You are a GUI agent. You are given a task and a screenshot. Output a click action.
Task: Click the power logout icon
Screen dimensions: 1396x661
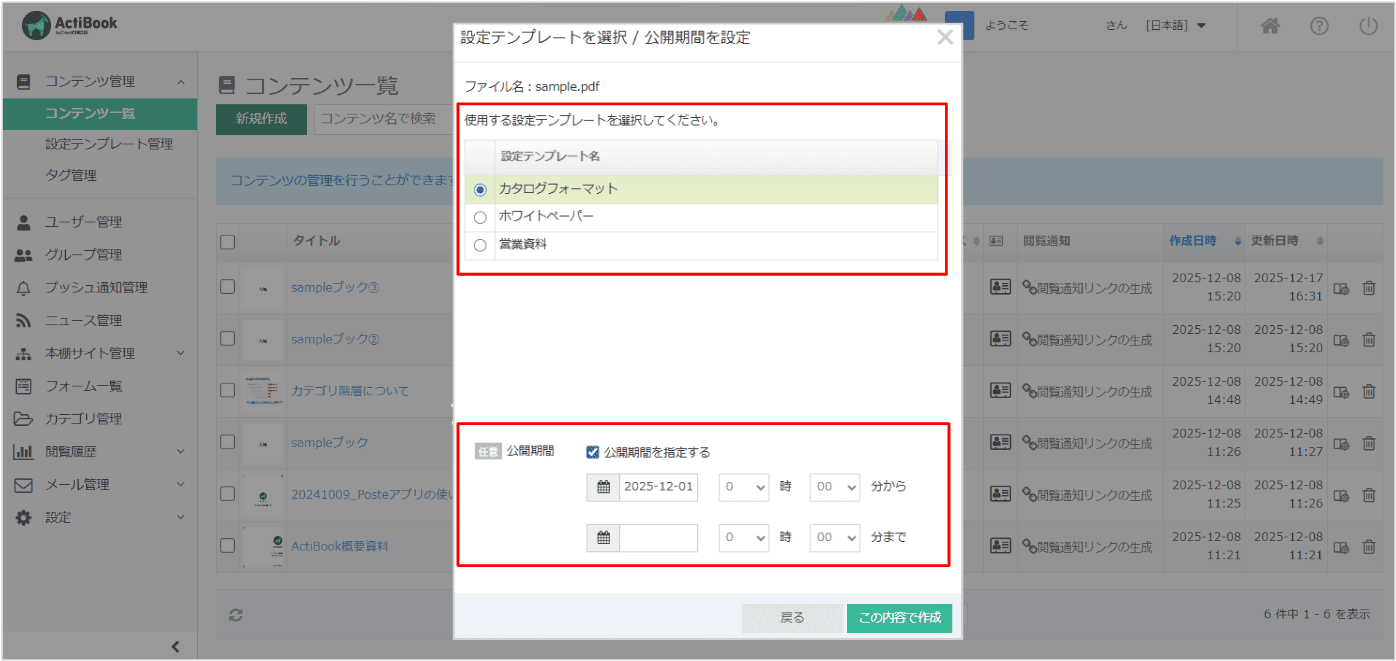coord(1368,27)
